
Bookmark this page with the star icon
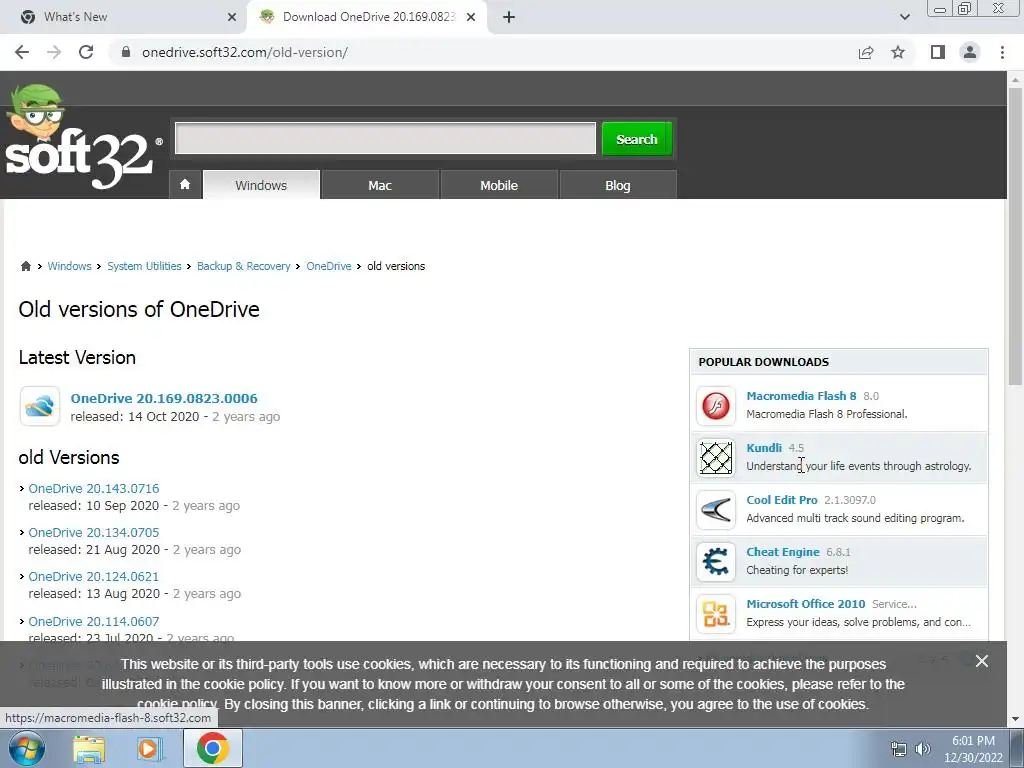[898, 52]
